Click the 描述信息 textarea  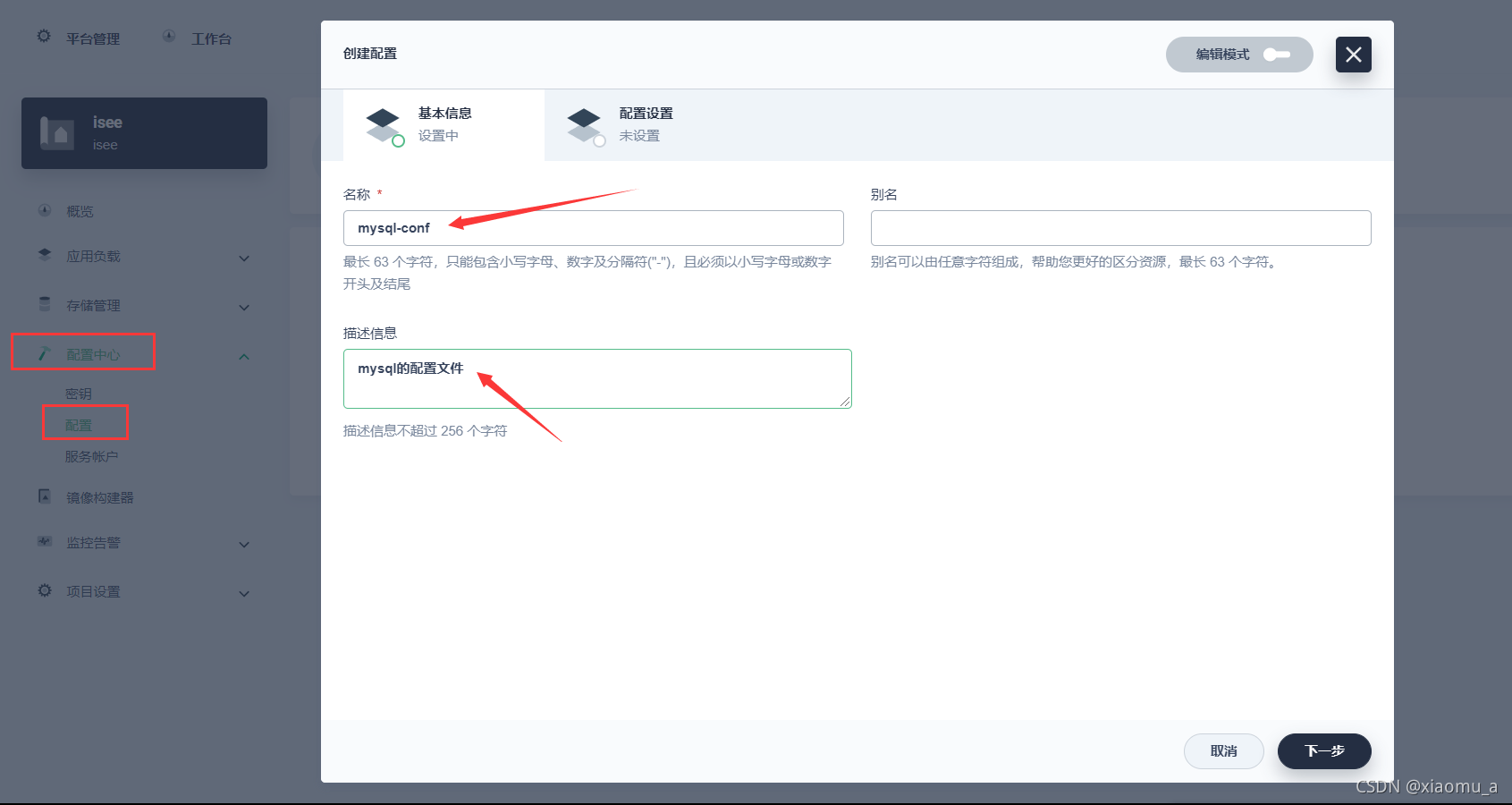pyautogui.click(x=597, y=378)
